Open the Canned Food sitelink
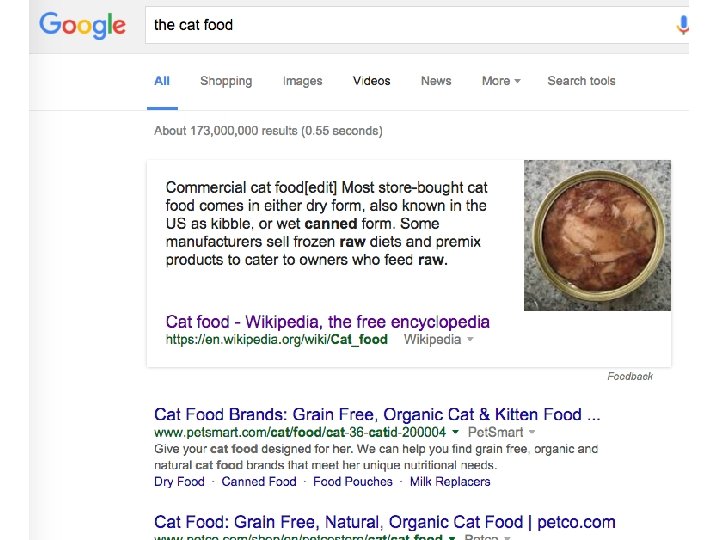Screen dimensions: 720x540 259,482
